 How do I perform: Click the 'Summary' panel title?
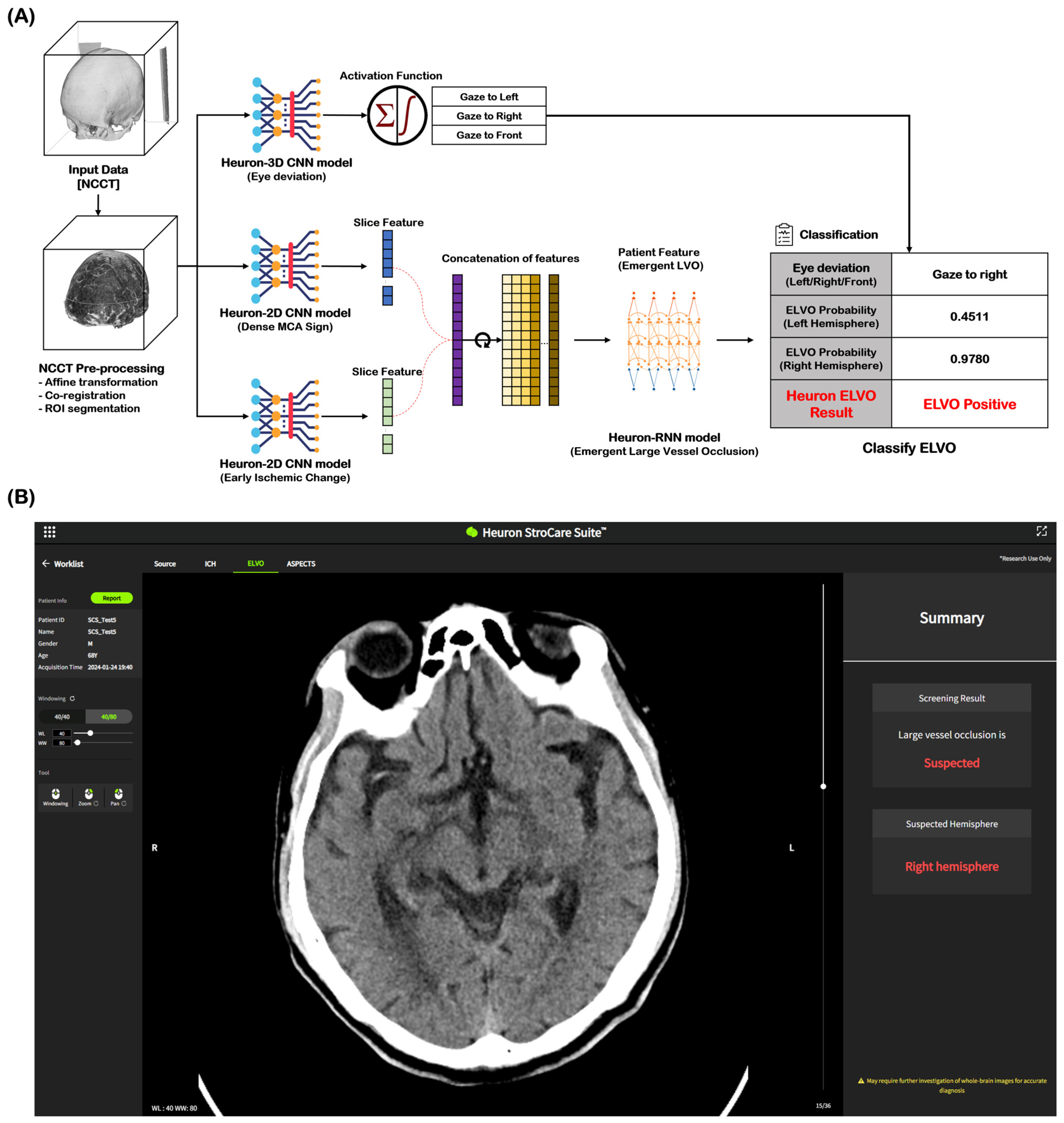tap(951, 618)
